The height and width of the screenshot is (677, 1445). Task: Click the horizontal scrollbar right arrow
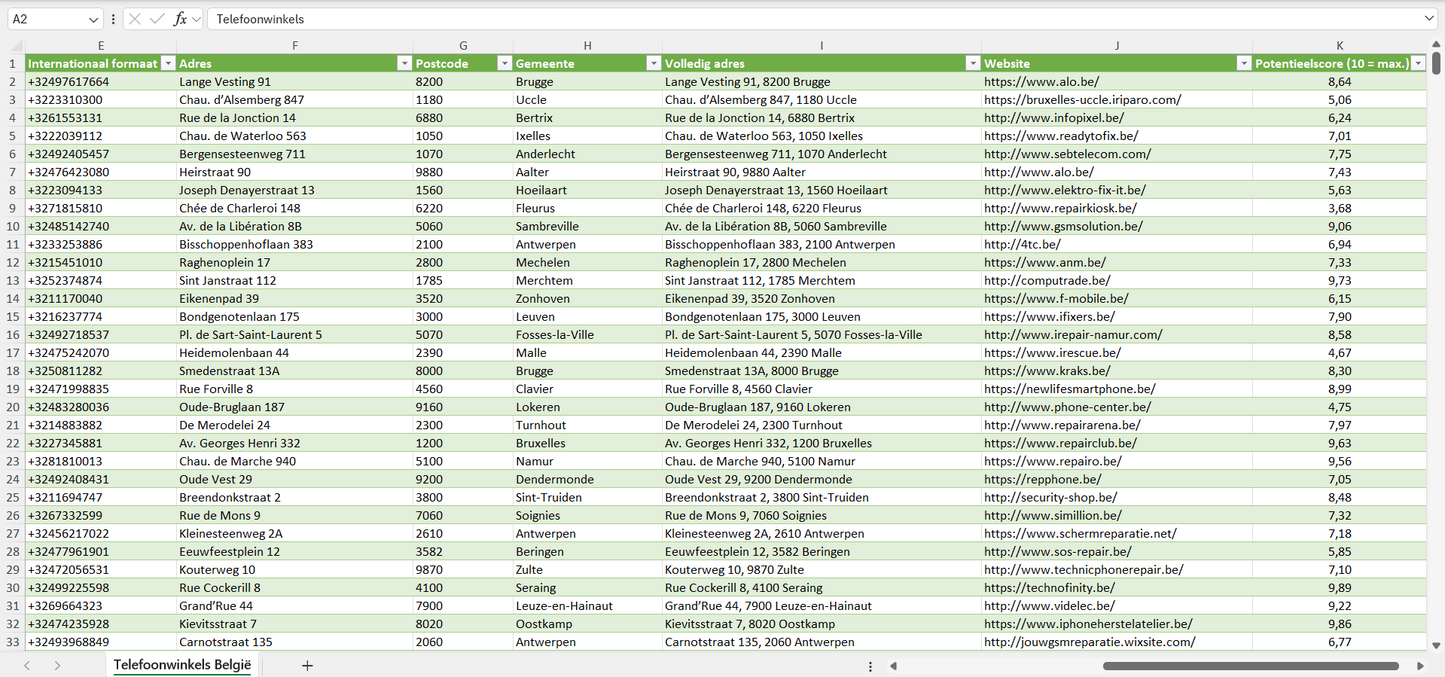pos(1420,666)
